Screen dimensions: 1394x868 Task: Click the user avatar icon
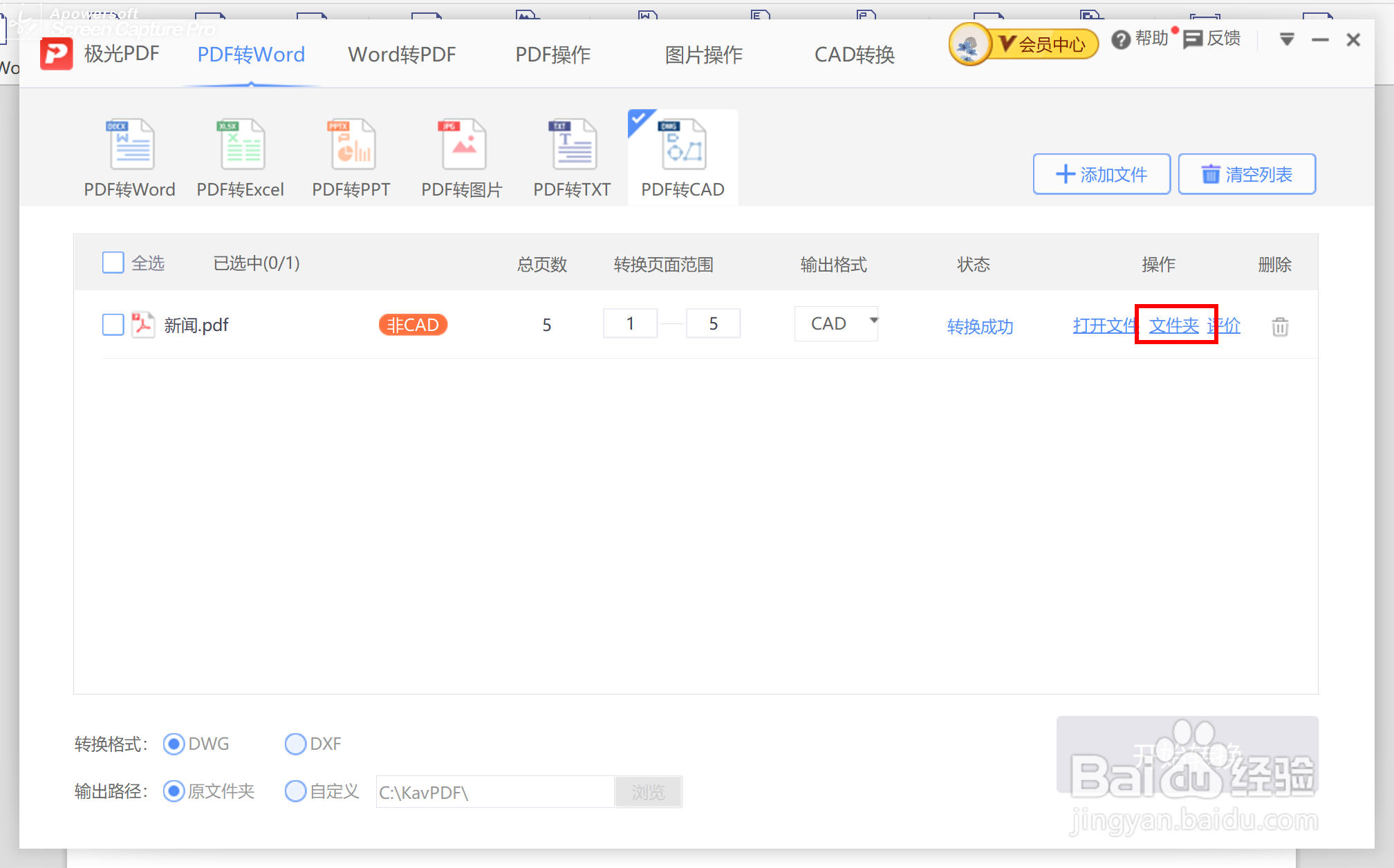click(969, 44)
